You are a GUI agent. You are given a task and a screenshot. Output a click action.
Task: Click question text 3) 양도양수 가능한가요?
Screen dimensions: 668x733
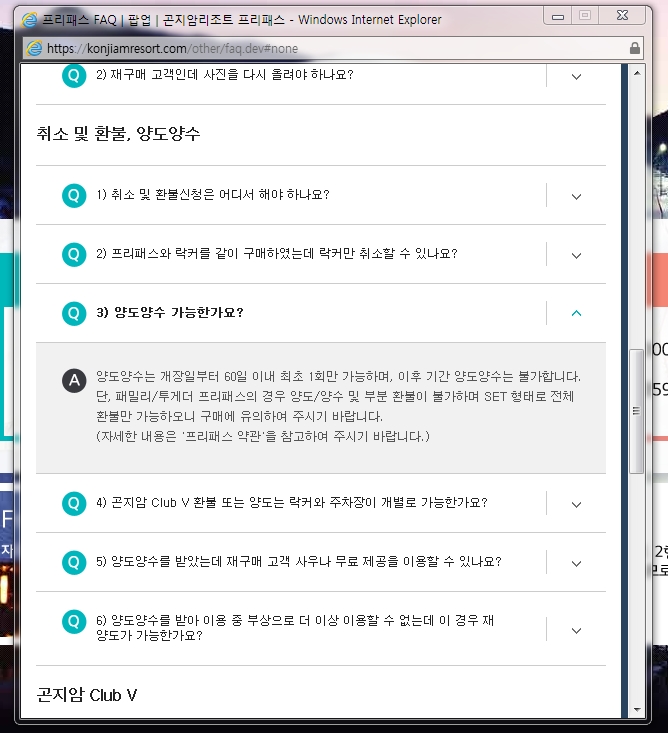pyautogui.click(x=170, y=312)
